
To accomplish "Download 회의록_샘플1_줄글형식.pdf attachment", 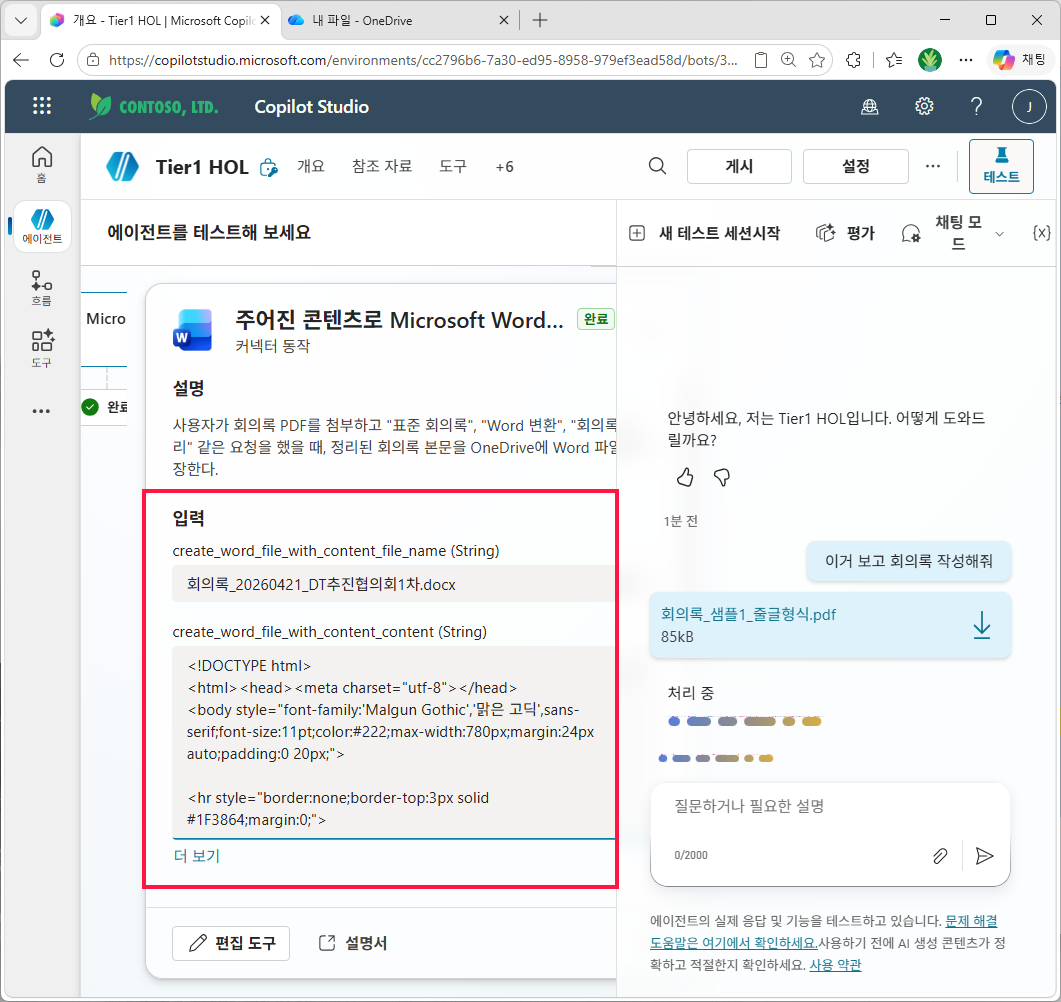I will click(981, 624).
